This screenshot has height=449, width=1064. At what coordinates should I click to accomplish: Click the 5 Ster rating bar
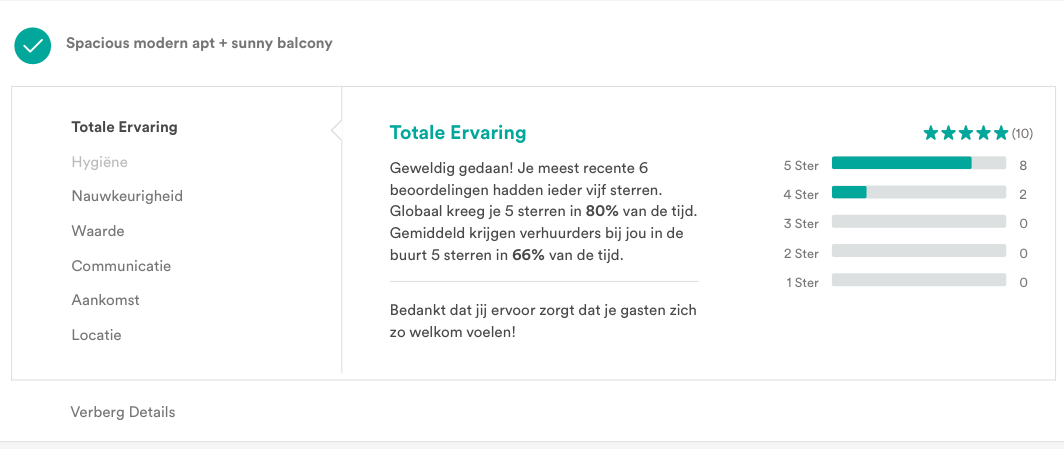click(918, 163)
